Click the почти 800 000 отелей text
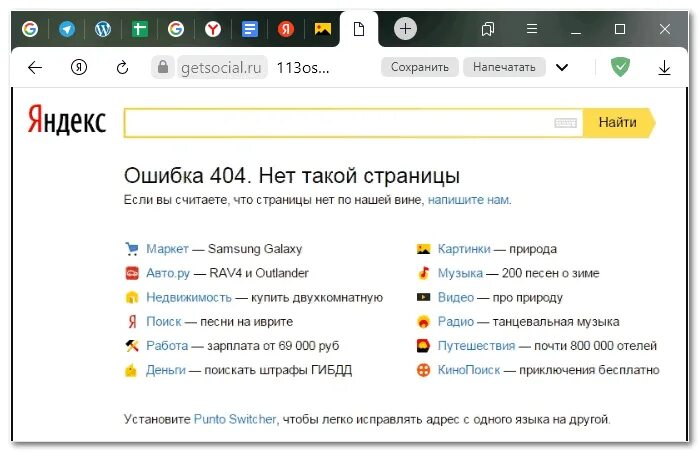 click(x=596, y=345)
